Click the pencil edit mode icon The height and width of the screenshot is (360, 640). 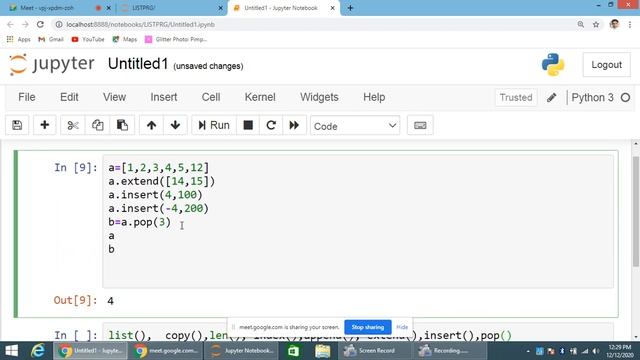551,98
